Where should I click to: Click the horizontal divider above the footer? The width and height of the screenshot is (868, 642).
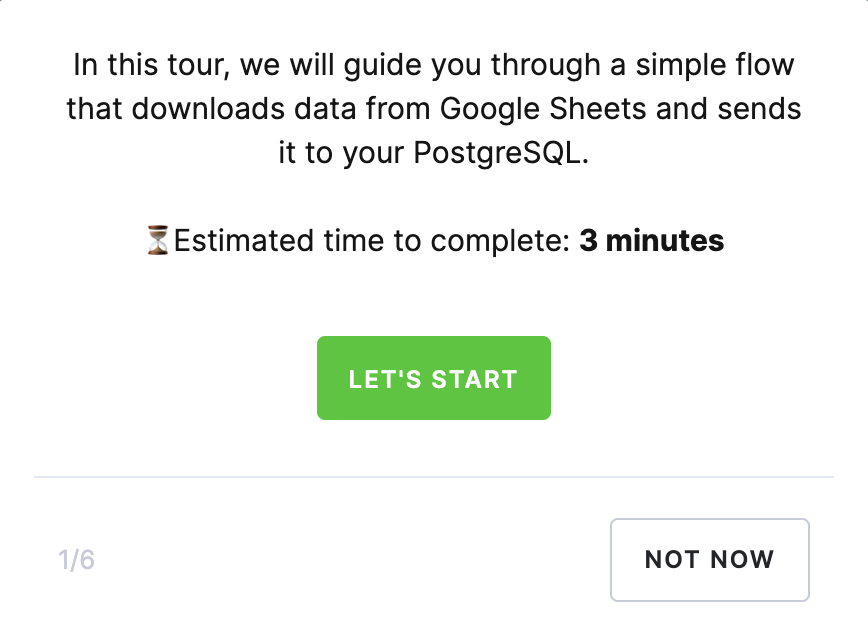[x=433, y=478]
